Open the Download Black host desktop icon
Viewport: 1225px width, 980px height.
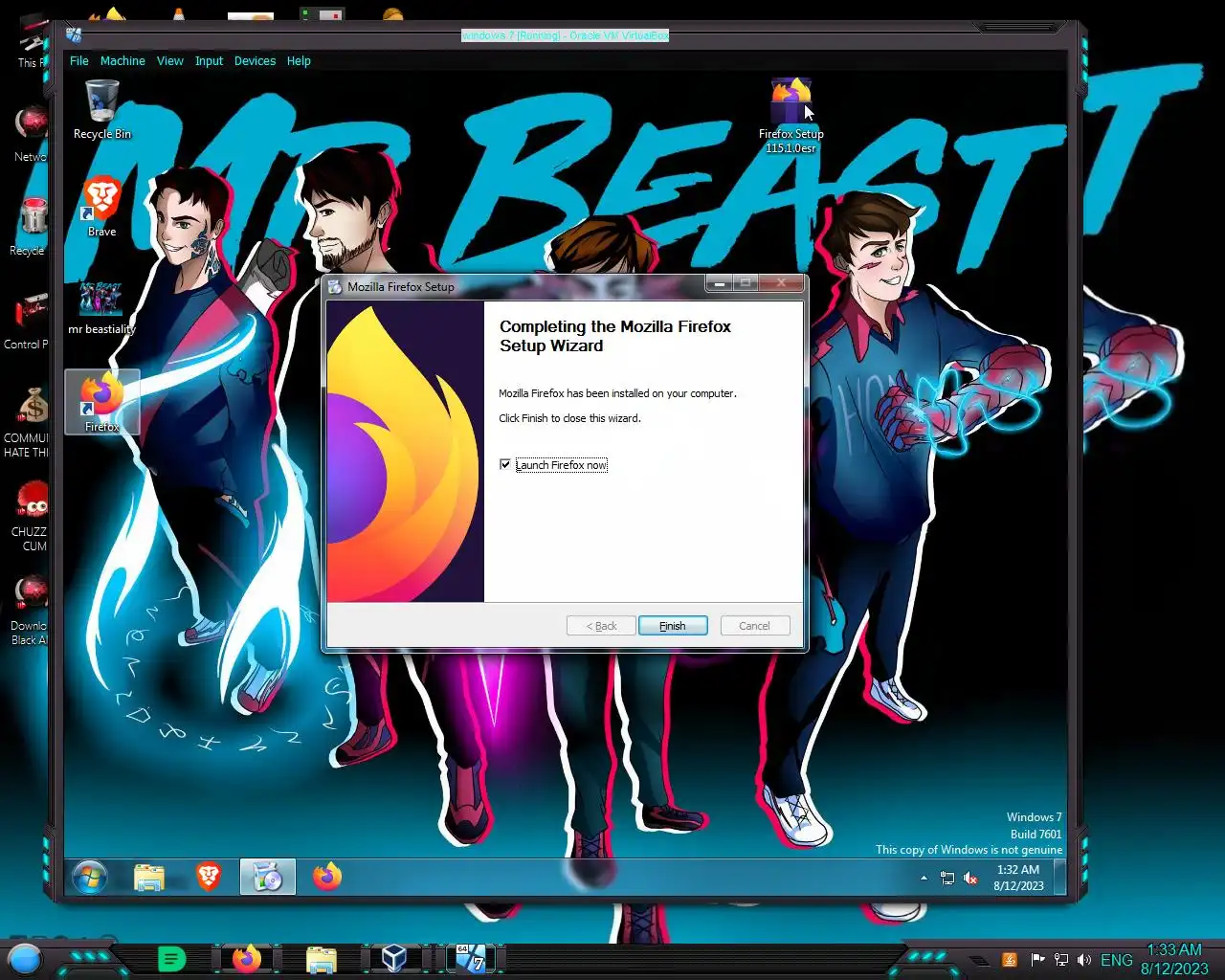(x=31, y=610)
